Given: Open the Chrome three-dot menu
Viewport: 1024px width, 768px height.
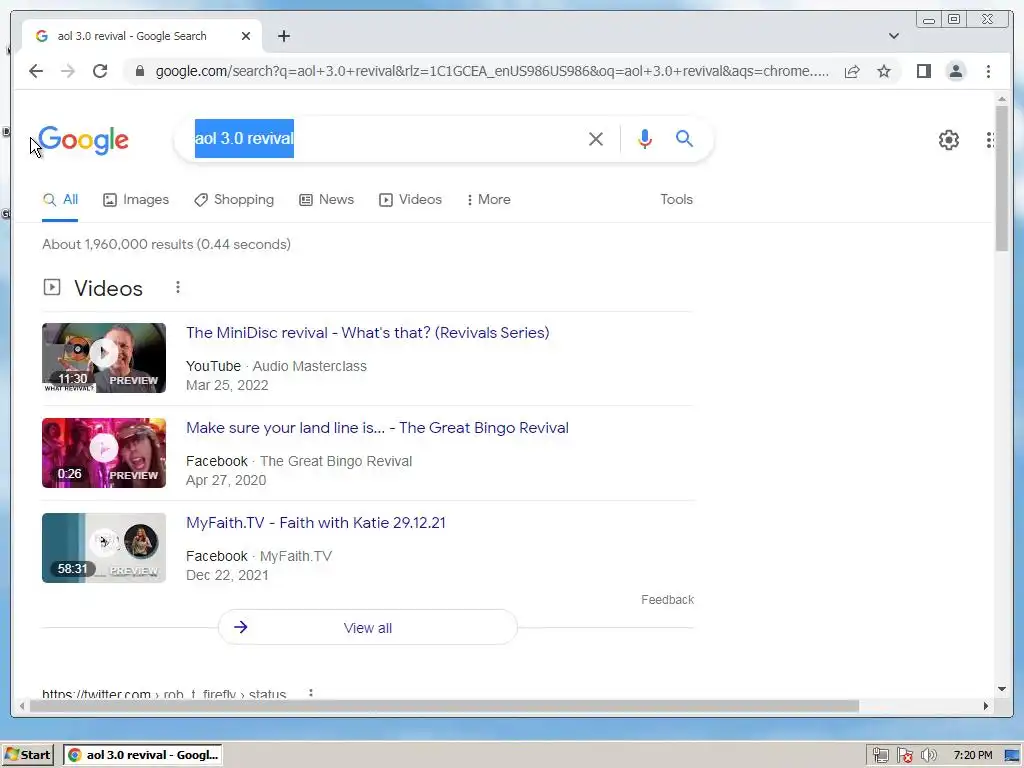Looking at the screenshot, I should 988,71.
